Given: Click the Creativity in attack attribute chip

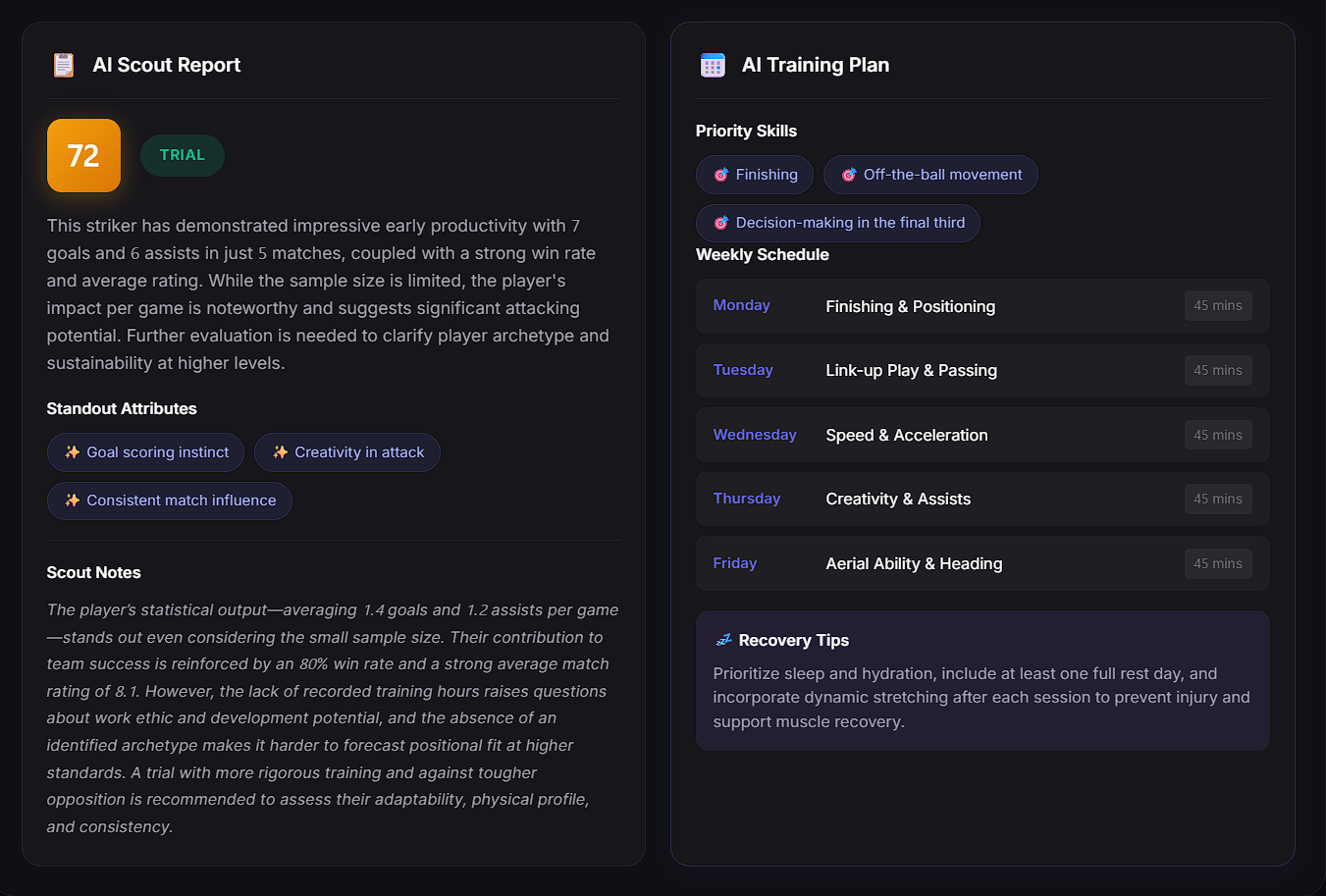Looking at the screenshot, I should click(347, 452).
